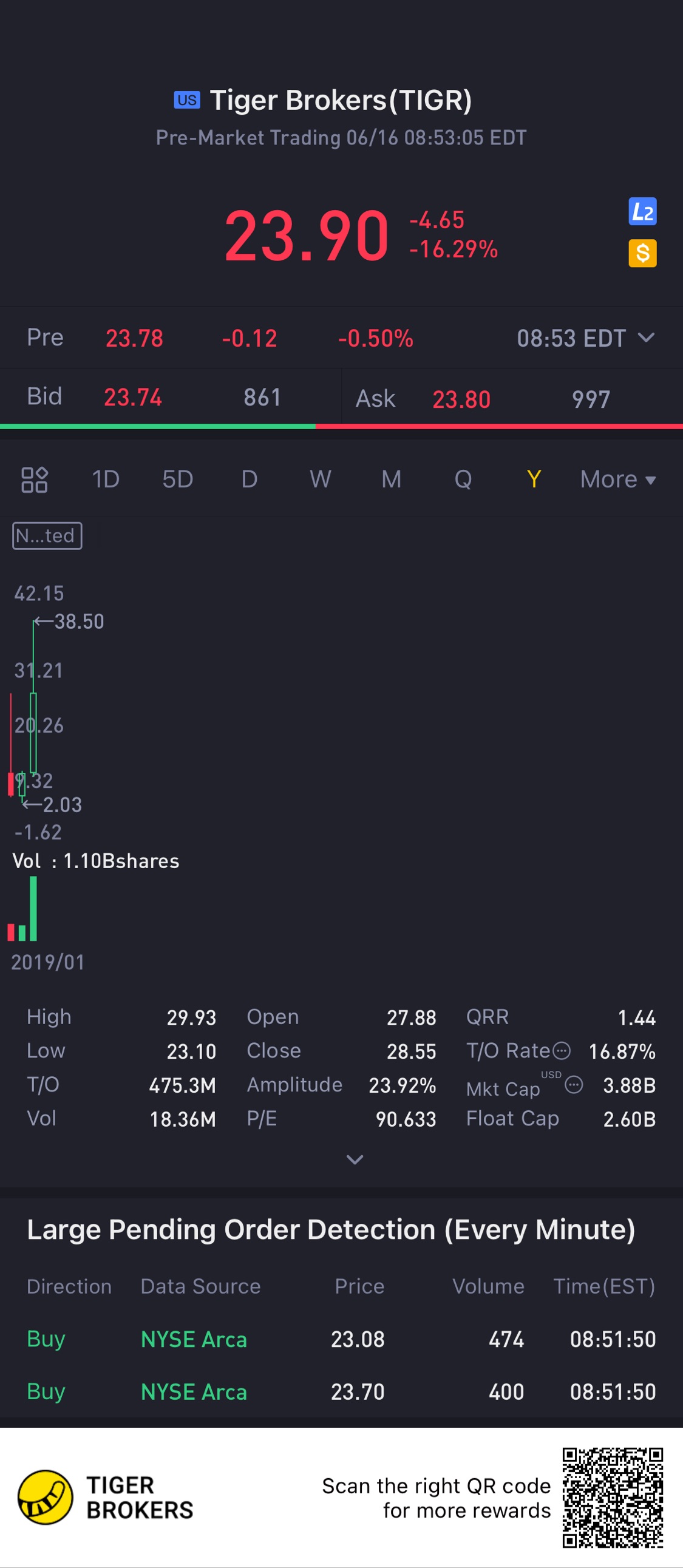The image size is (683, 1568).
Task: Expand the 08:53 EDT pre-market dropdown
Action: click(646, 338)
